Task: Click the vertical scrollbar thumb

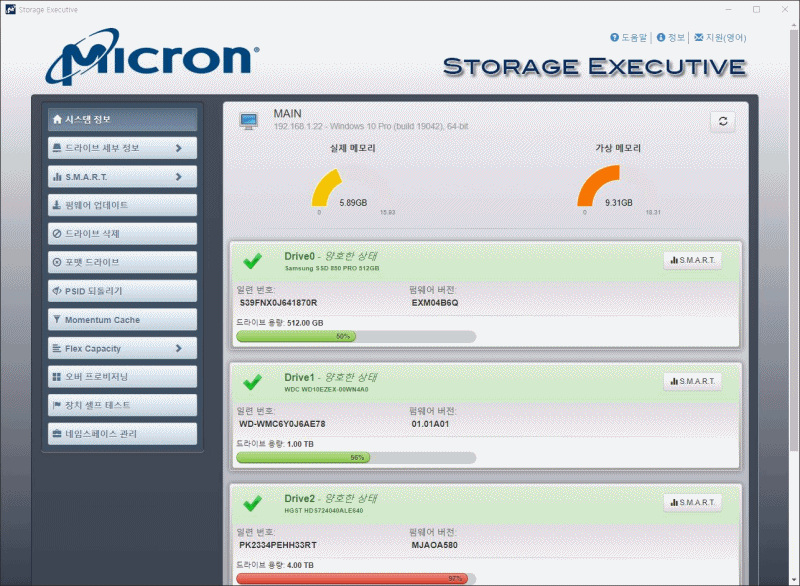Action: pyautogui.click(x=794, y=240)
